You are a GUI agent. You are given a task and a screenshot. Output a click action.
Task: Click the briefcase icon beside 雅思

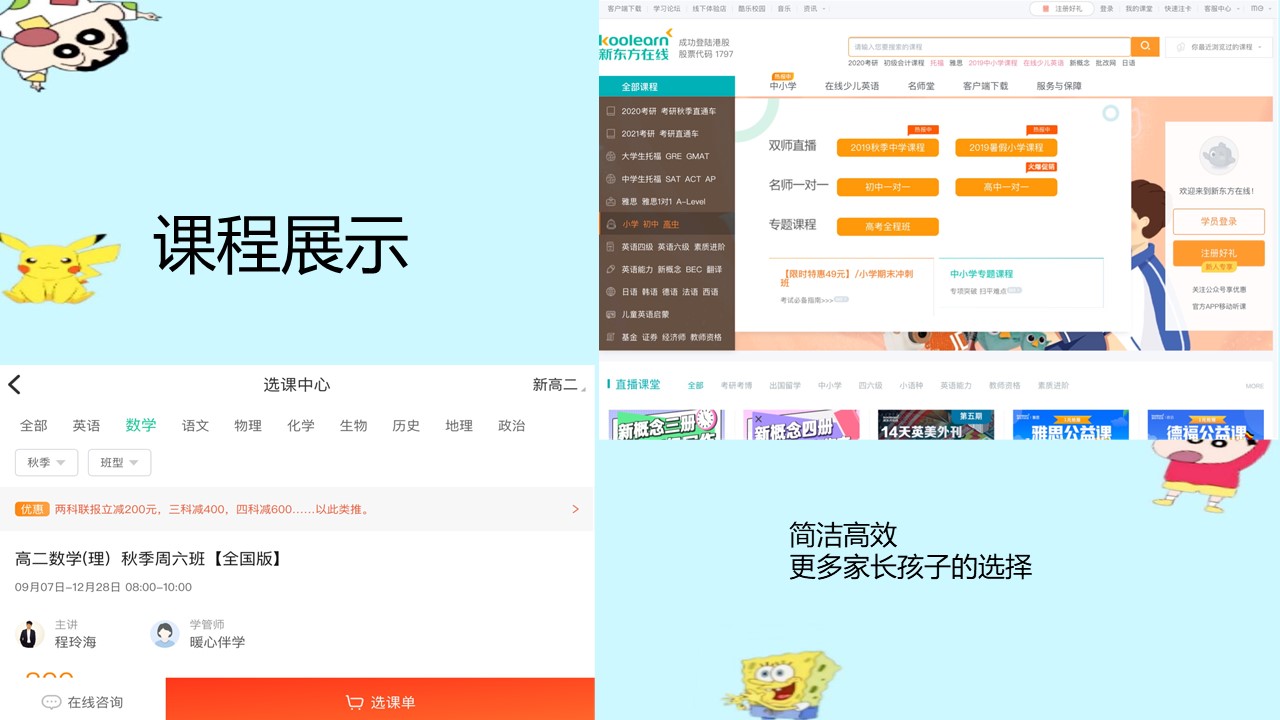610,201
